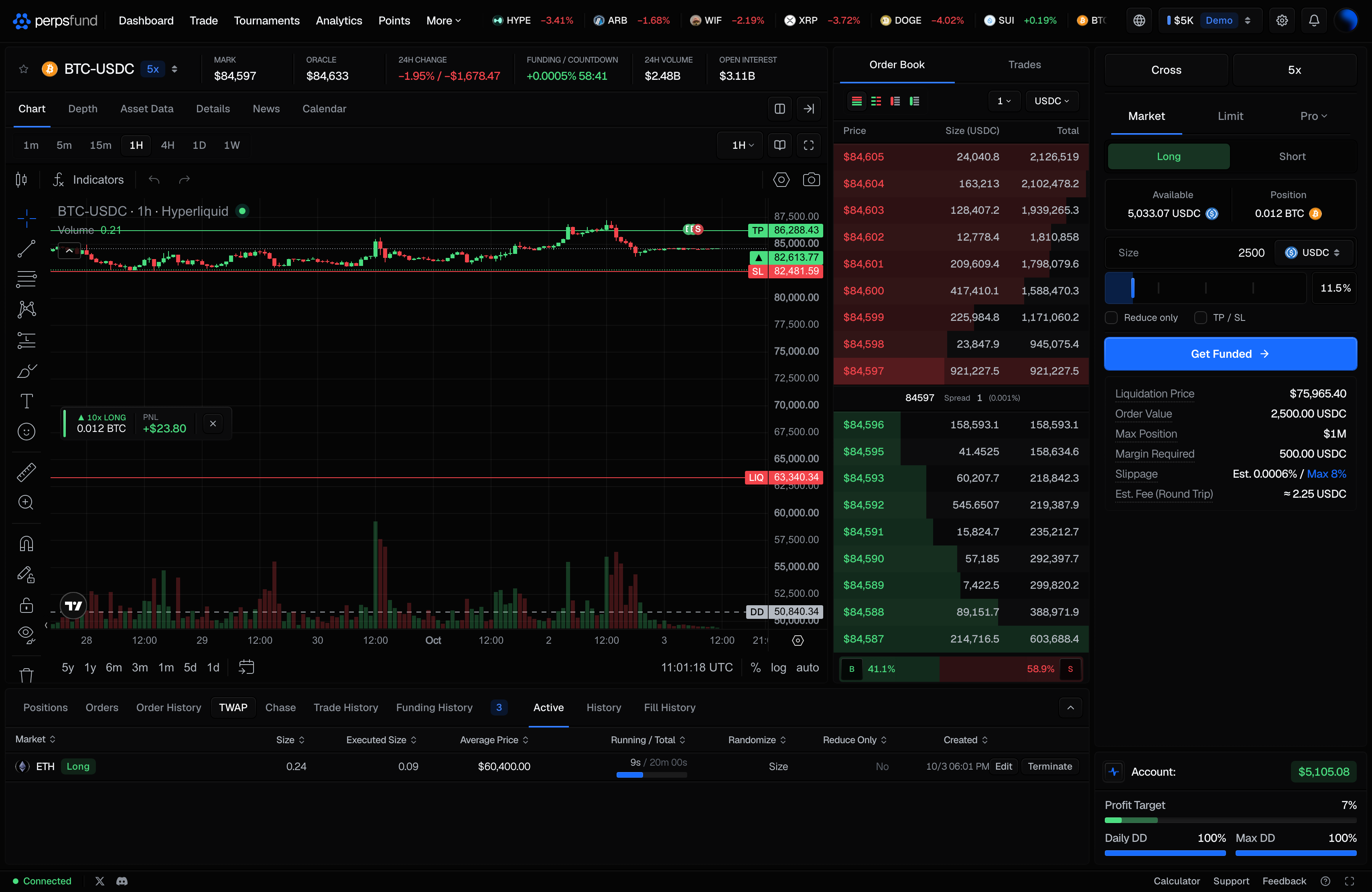Click the undo arrow in chart toolbar
This screenshot has height=892, width=1372.
pyautogui.click(x=154, y=180)
